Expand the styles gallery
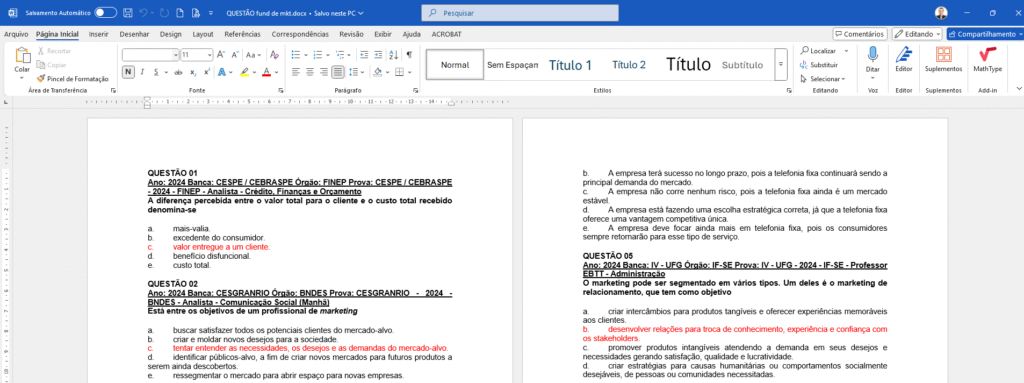The image size is (1024, 383). tap(780, 65)
